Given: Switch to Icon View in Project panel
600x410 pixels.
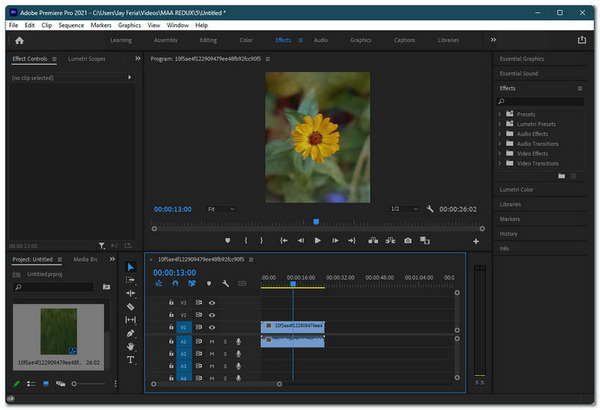Looking at the screenshot, I should pyautogui.click(x=46, y=384).
